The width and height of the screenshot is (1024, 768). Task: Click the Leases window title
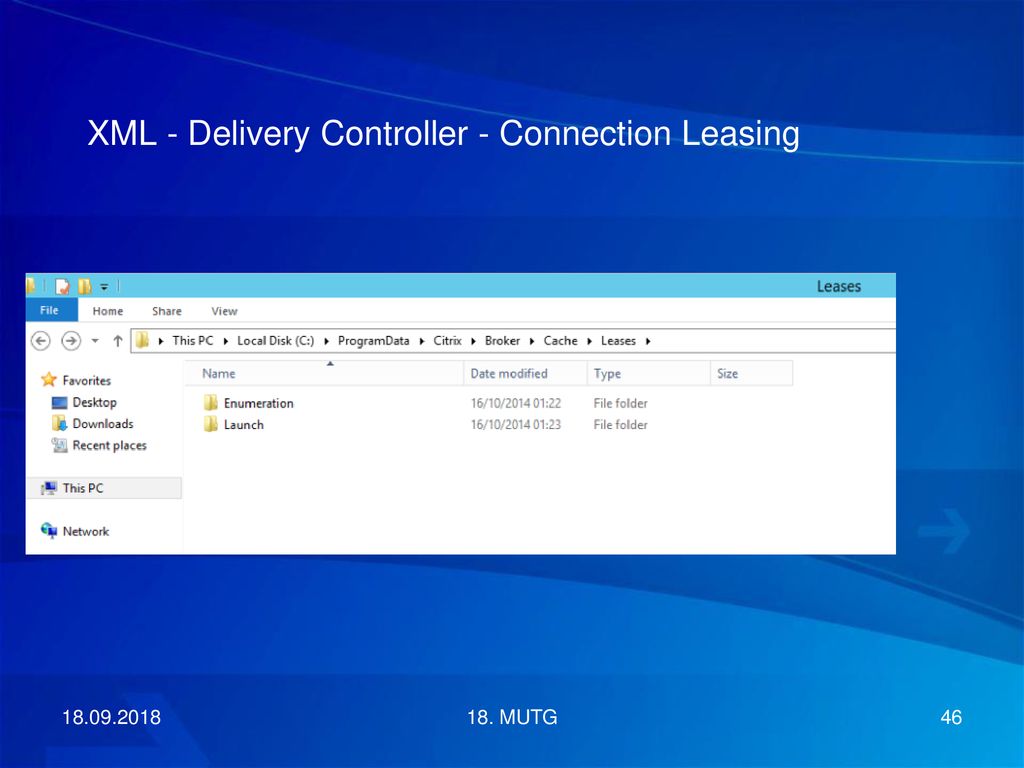[x=839, y=287]
